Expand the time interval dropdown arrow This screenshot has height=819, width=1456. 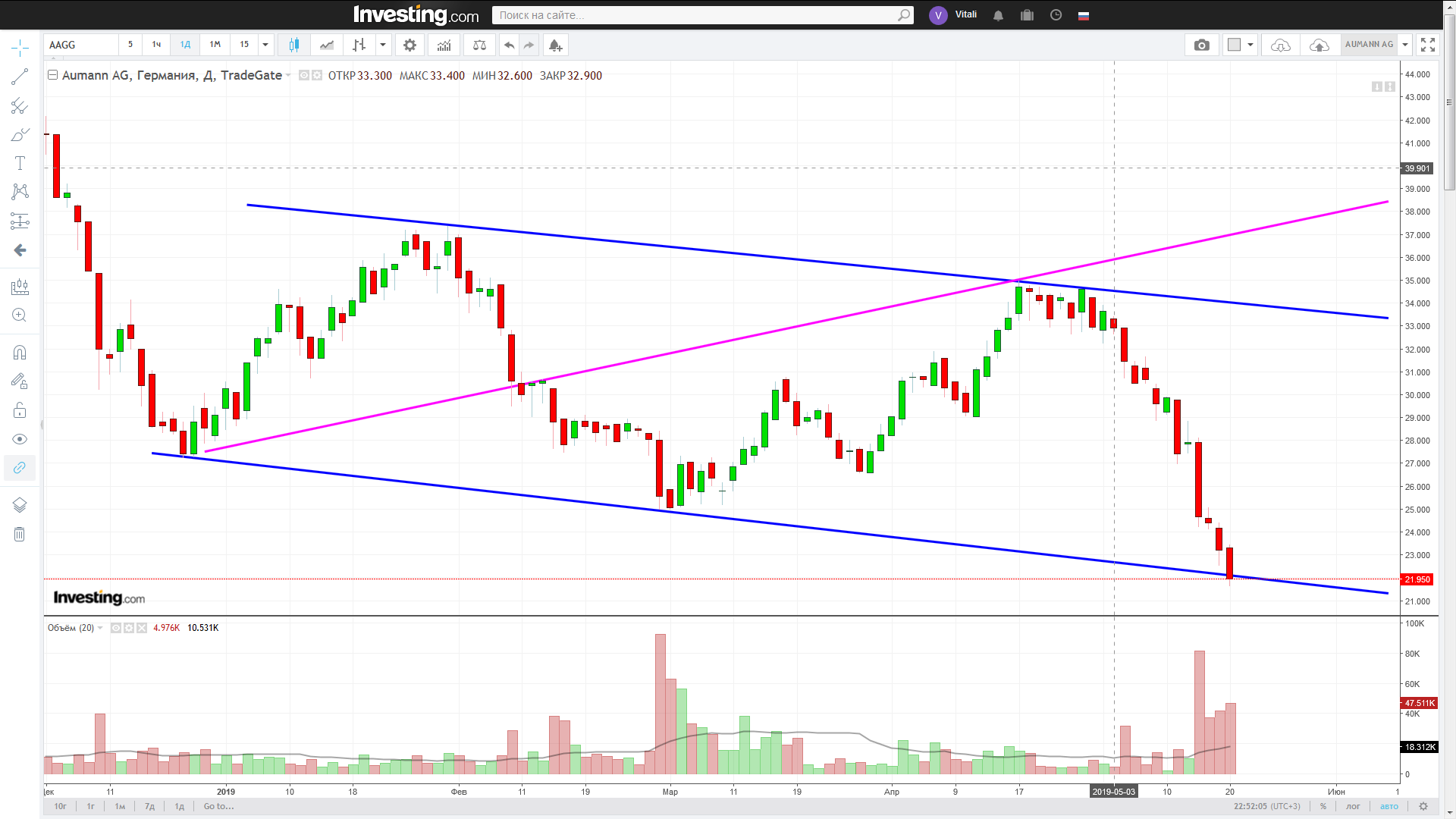pos(265,45)
